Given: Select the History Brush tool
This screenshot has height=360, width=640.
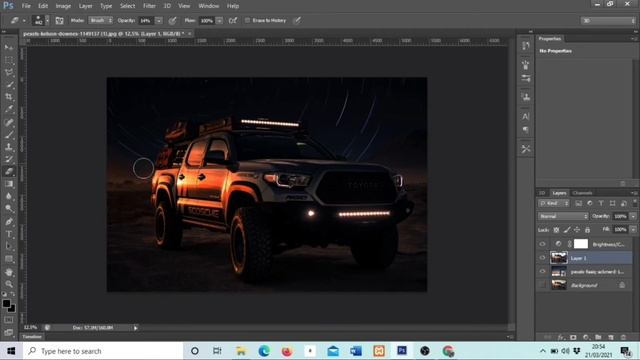Looking at the screenshot, I should click(x=9, y=159).
